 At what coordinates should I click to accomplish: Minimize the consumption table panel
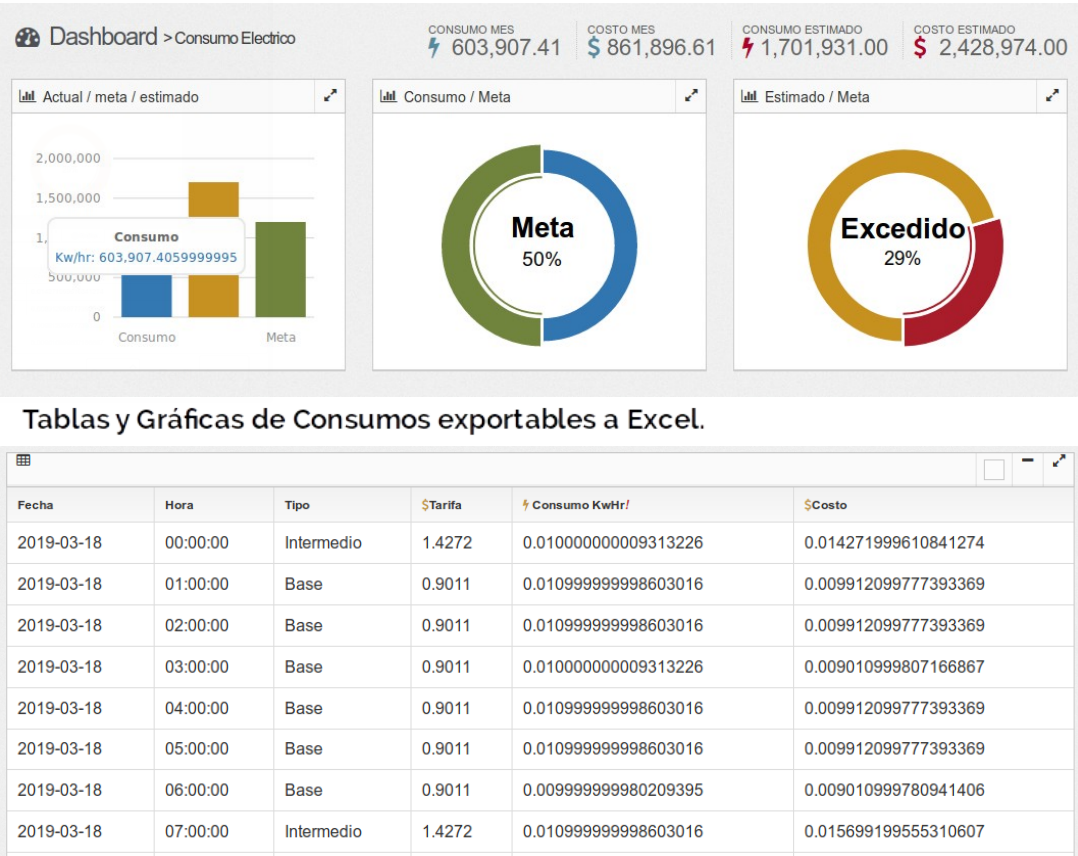coord(1028,461)
